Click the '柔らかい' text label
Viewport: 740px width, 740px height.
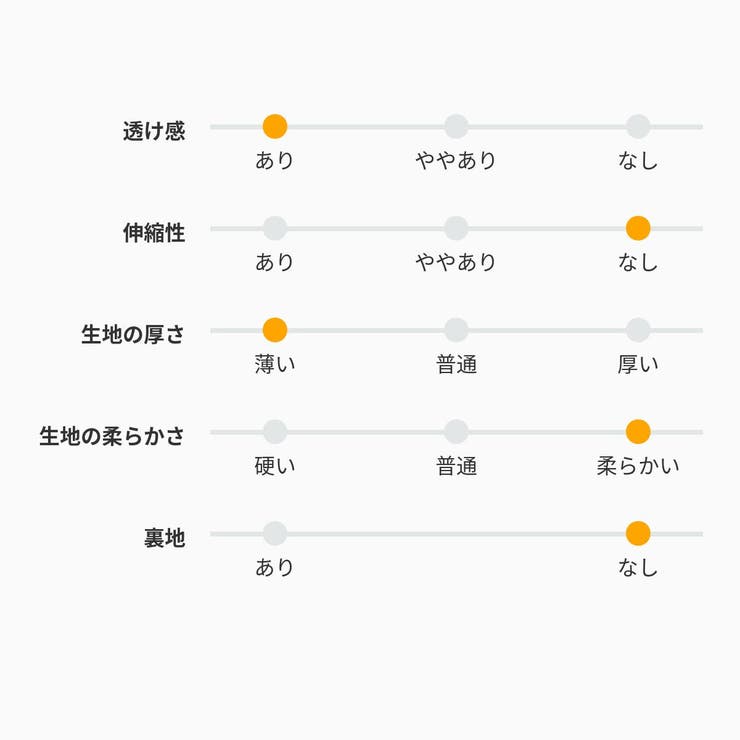tap(638, 466)
